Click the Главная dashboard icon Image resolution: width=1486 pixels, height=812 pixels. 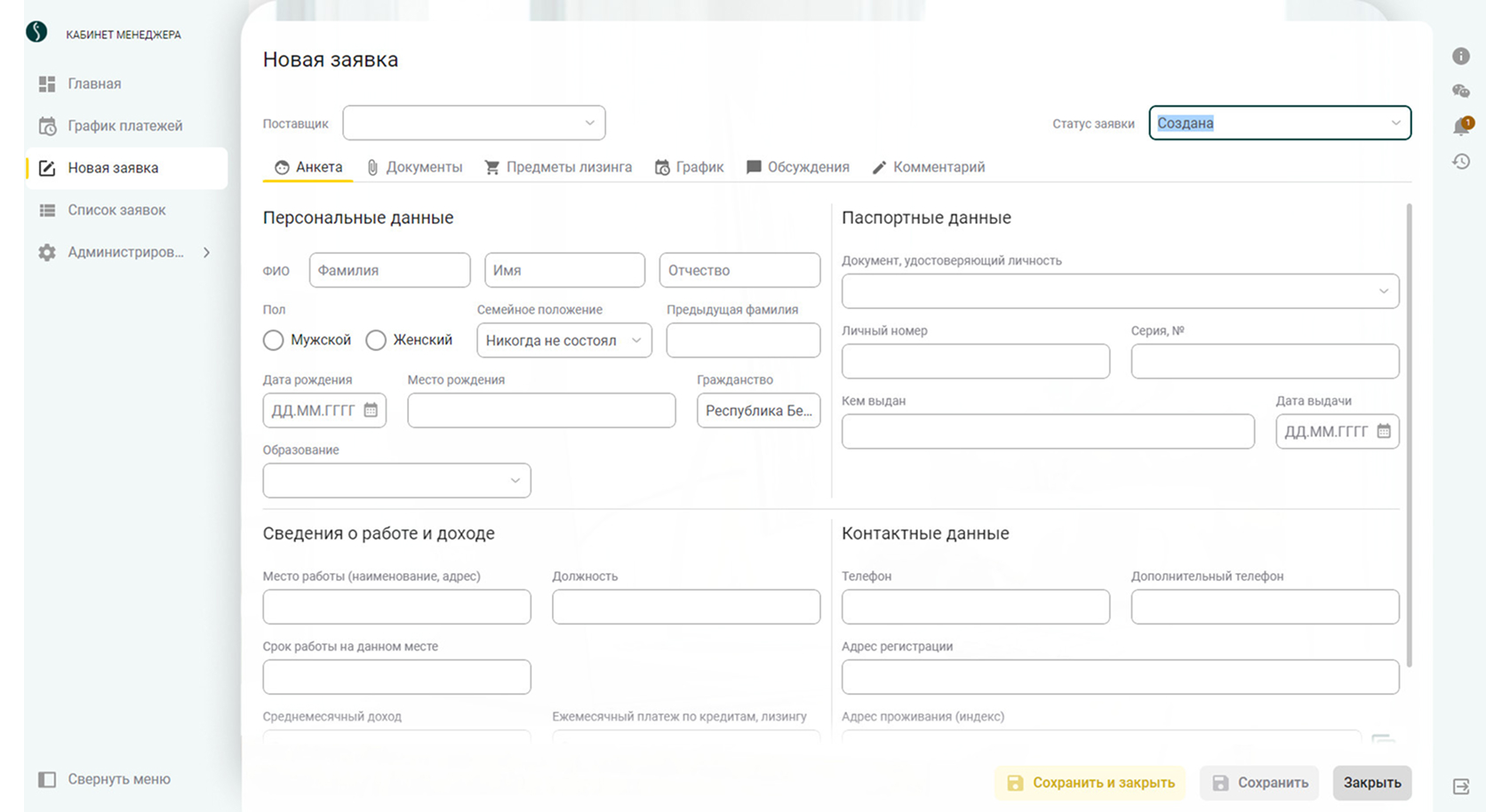(47, 84)
